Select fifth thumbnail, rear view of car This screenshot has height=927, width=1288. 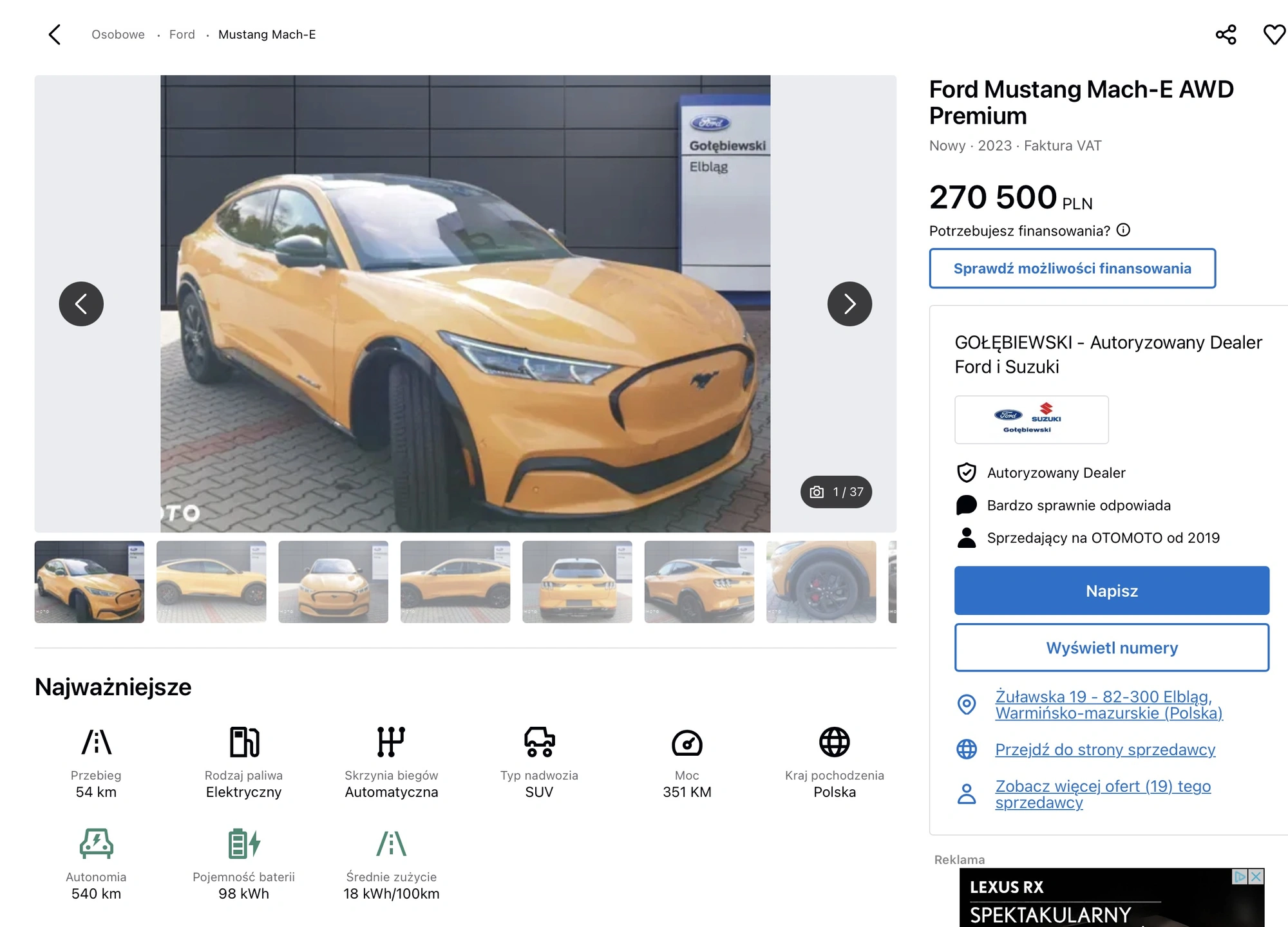click(x=577, y=582)
